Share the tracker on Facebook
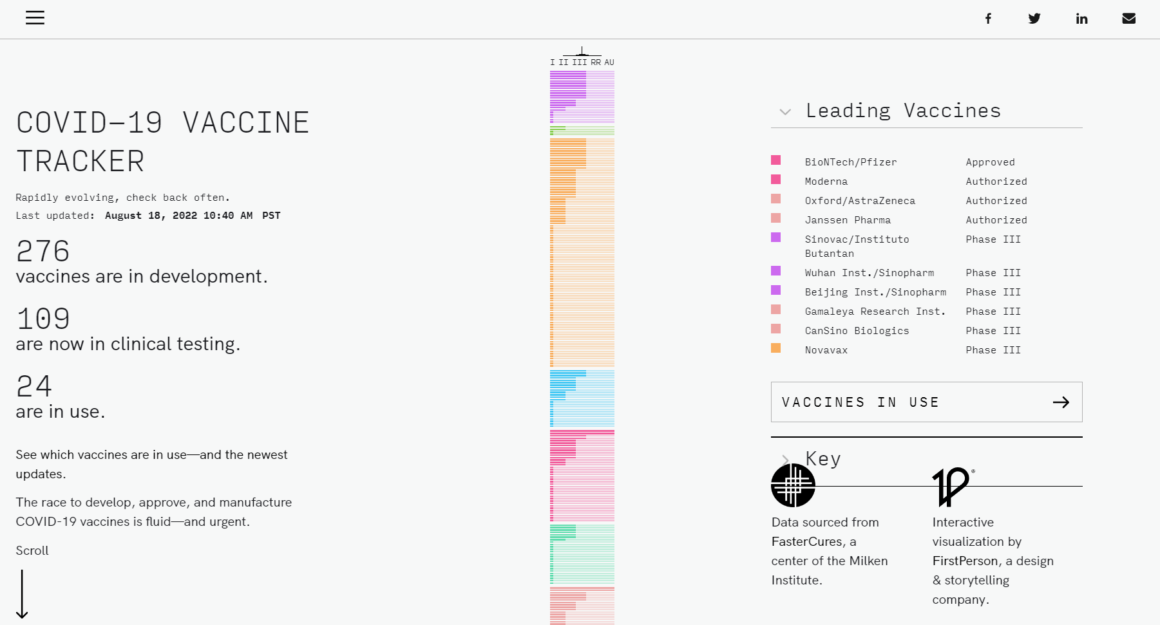 coord(988,18)
